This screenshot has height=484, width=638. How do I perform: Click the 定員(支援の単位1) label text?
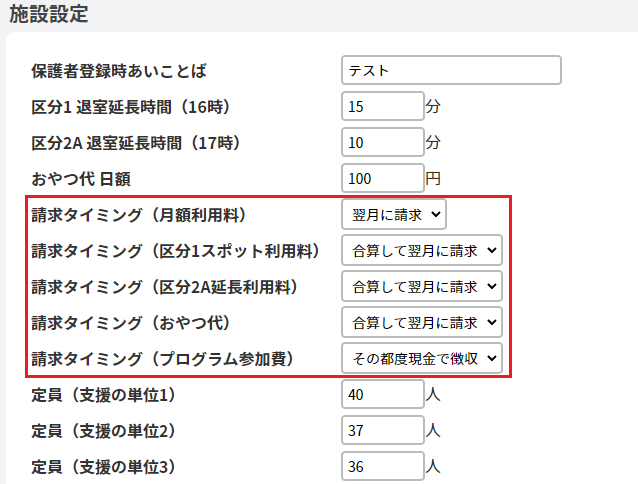(x=104, y=395)
